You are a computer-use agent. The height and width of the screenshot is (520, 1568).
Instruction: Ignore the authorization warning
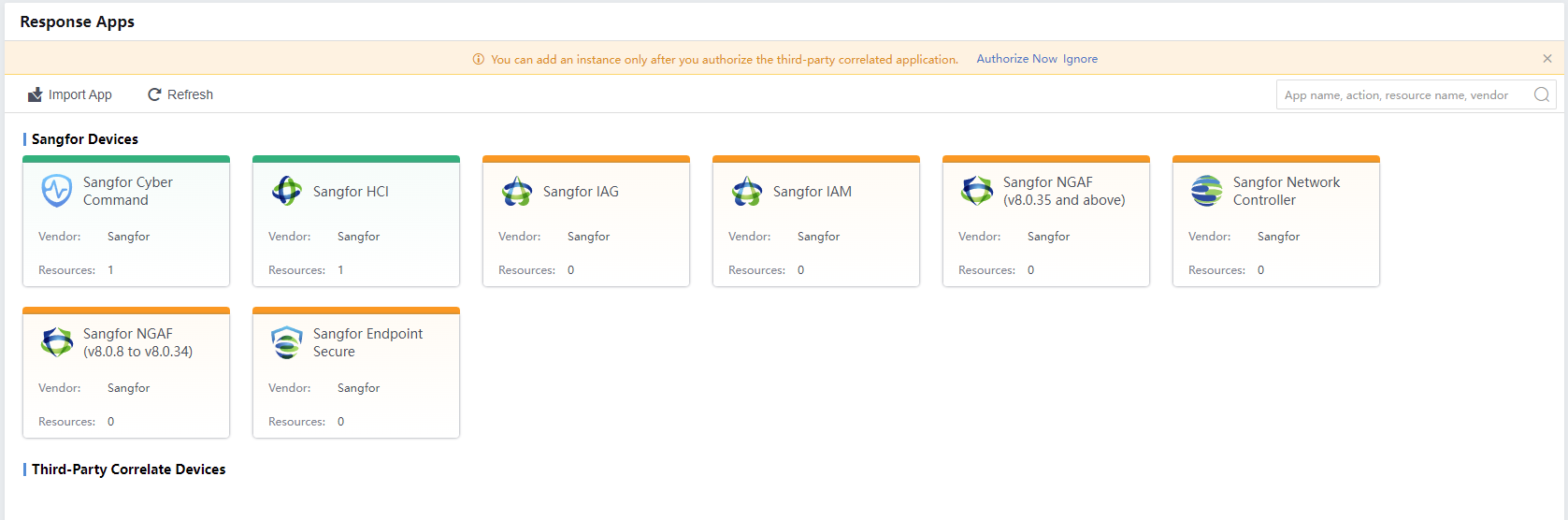[x=1080, y=59]
